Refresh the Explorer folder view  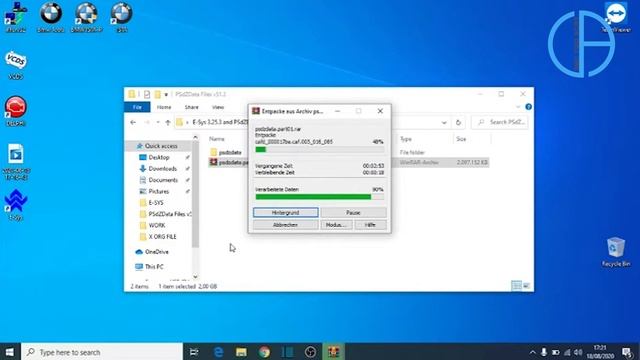[x=458, y=122]
